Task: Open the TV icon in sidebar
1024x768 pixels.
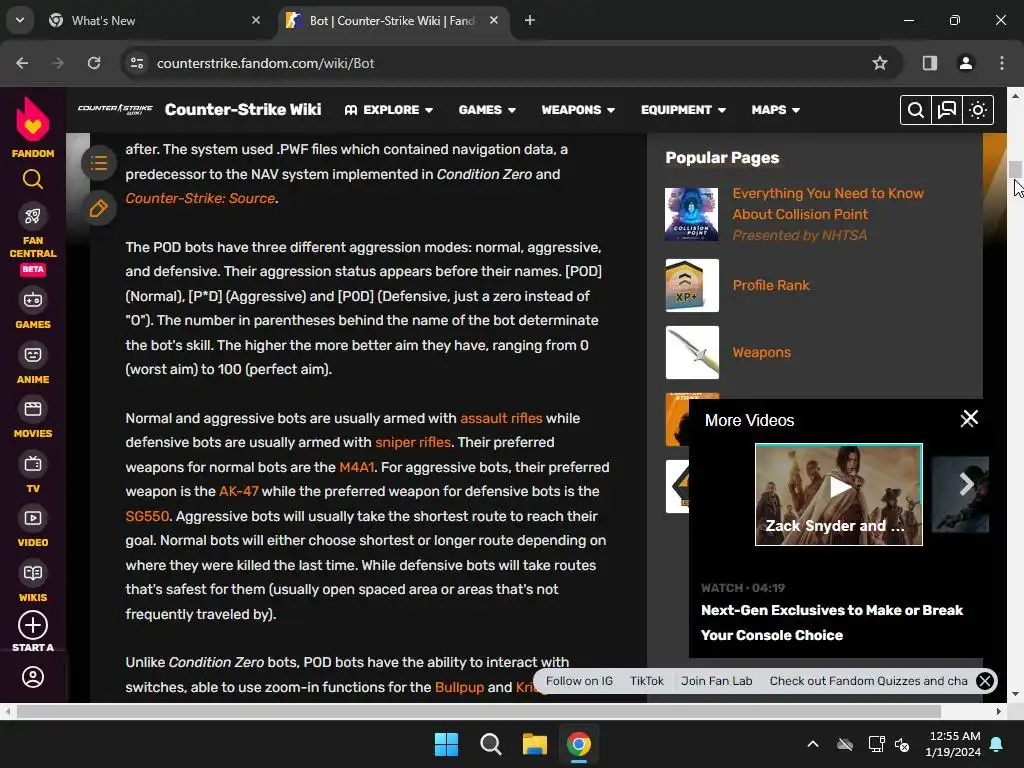Action: 33,464
